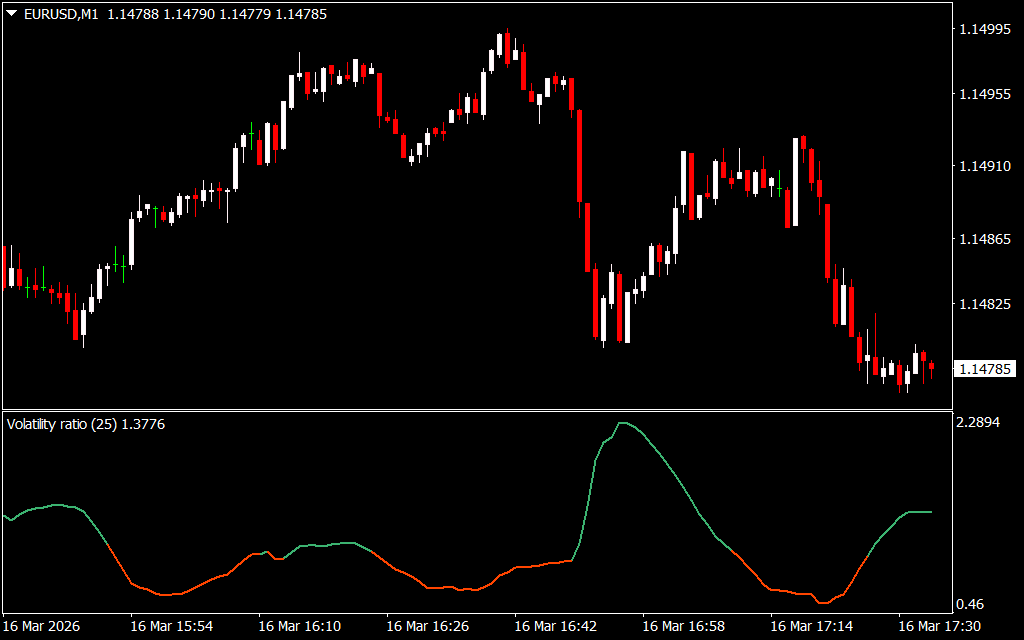1024x640 pixels.
Task: Click the 16 Mar 17:30 time label
Action: (x=940, y=627)
